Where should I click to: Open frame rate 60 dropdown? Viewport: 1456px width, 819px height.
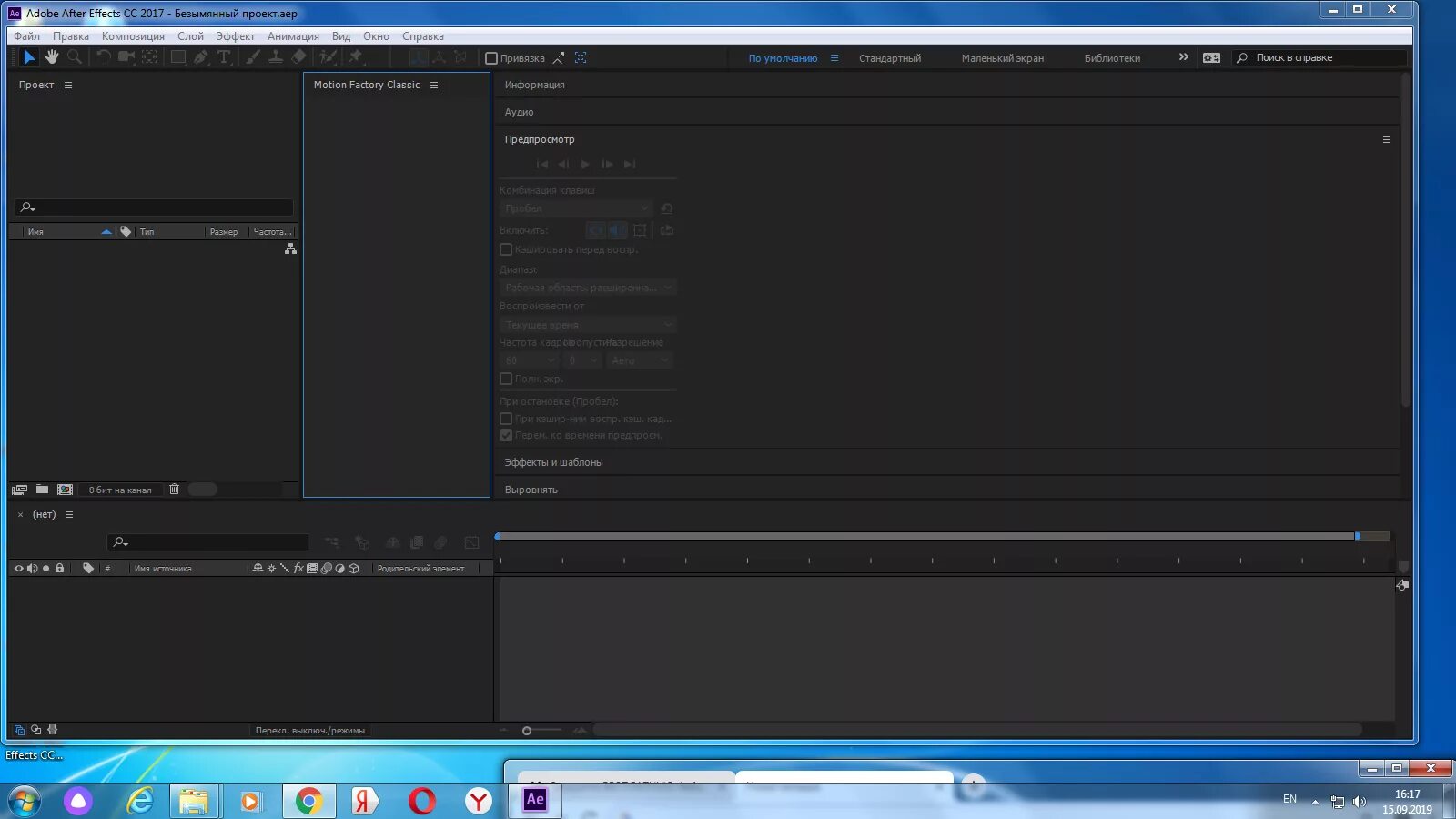[x=529, y=360]
